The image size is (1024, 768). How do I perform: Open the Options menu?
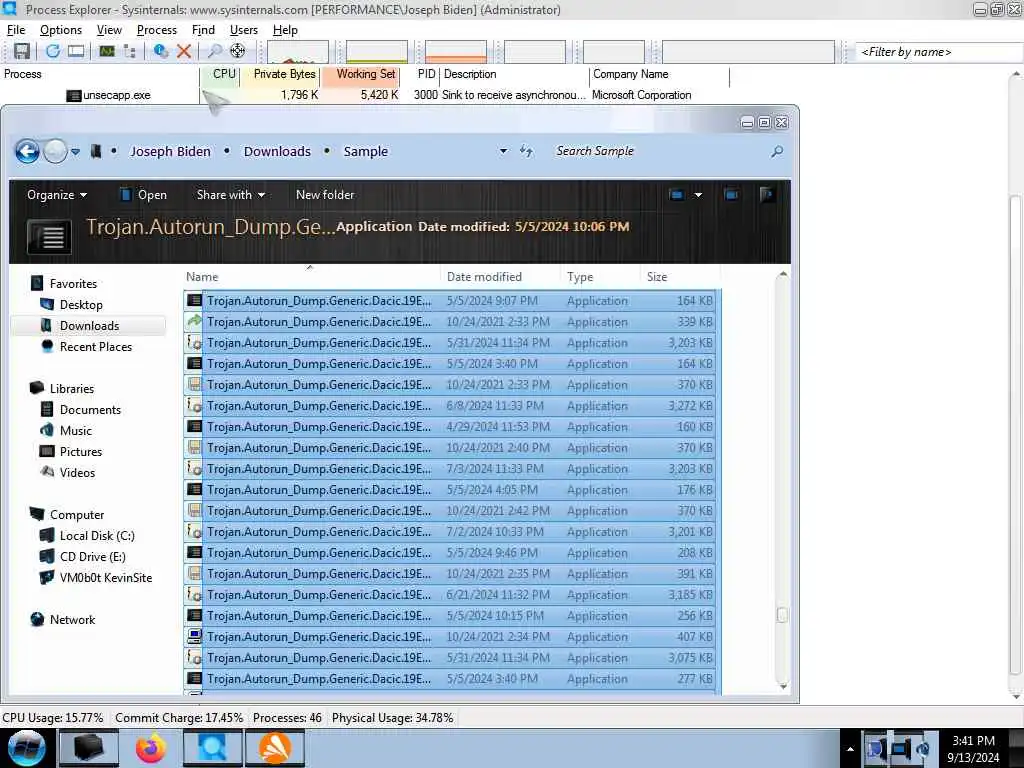[61, 30]
